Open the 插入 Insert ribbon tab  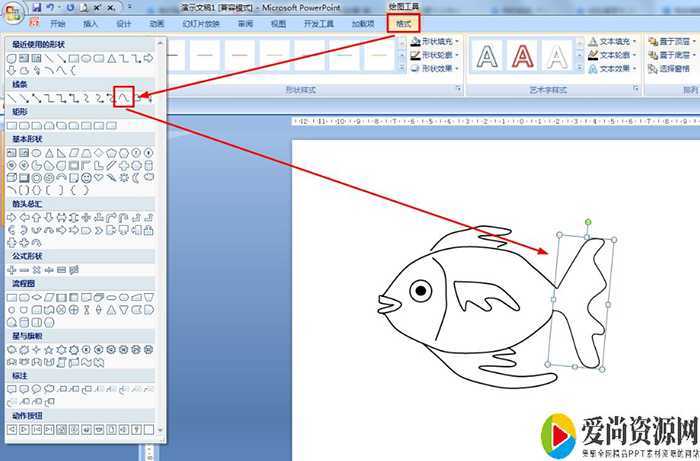point(91,22)
